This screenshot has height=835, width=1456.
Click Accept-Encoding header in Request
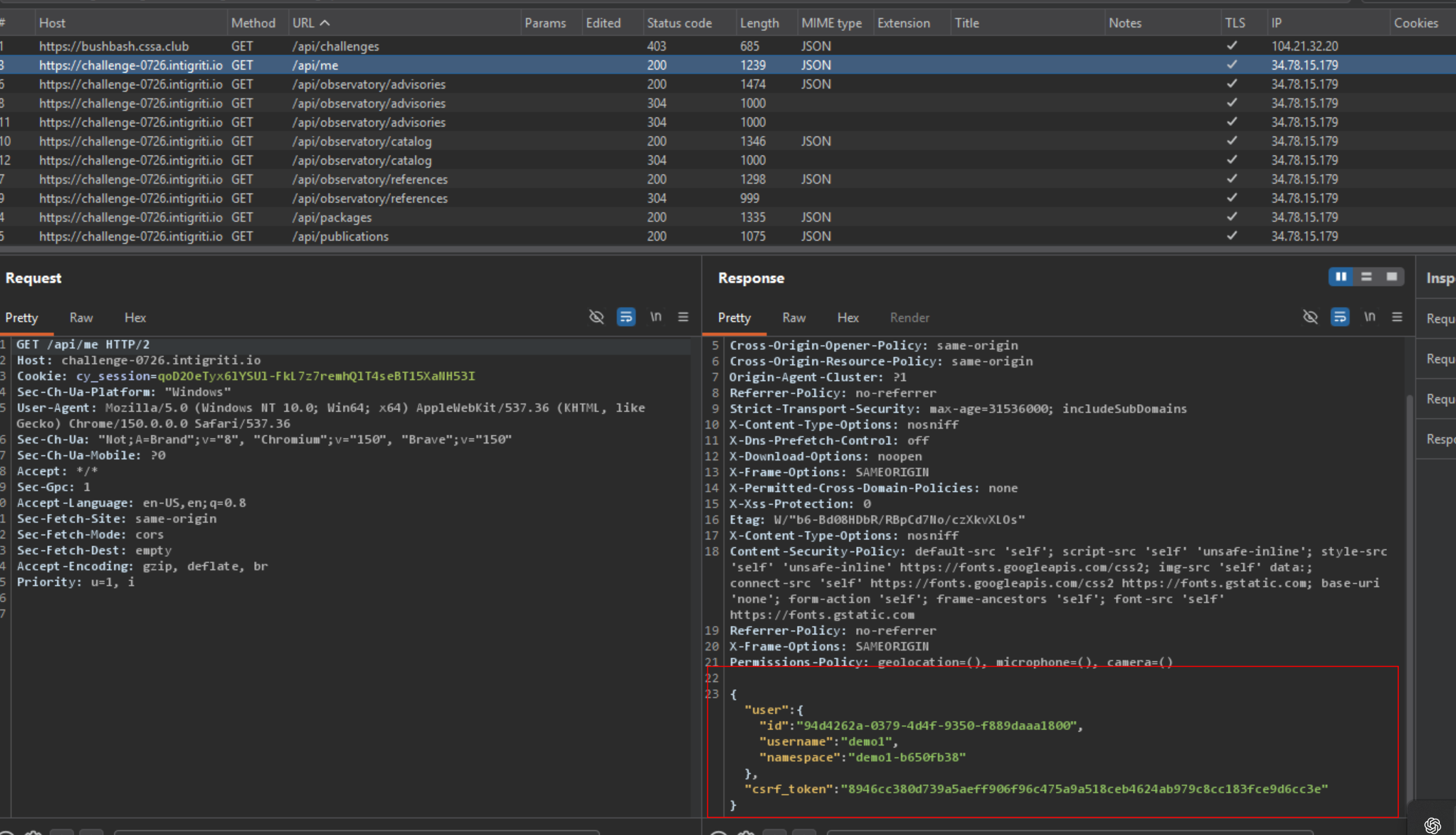pyautogui.click(x=142, y=566)
